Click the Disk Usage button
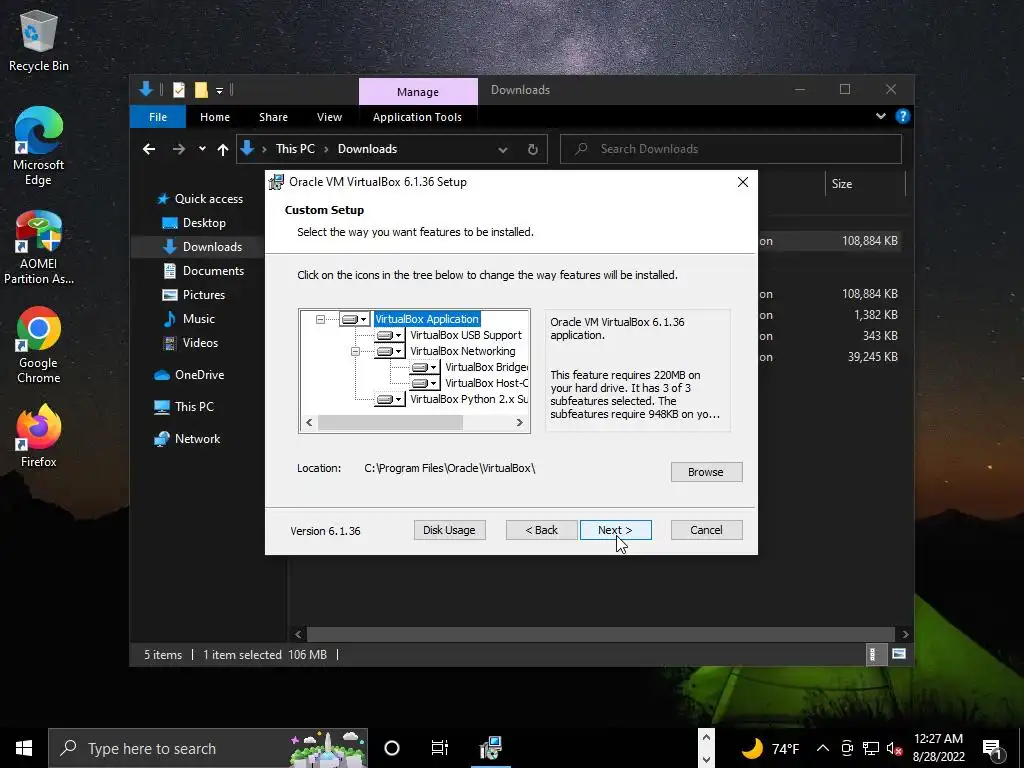Viewport: 1024px width, 768px height. tap(449, 530)
